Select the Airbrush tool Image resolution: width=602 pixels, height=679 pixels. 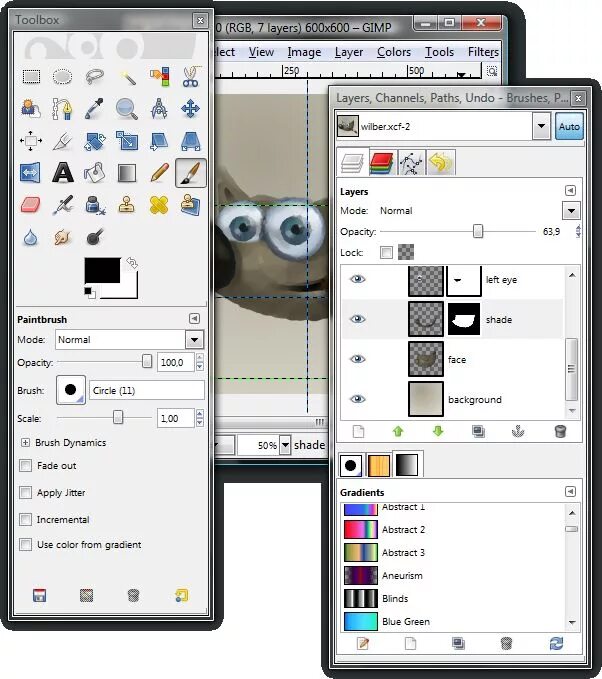[63, 205]
